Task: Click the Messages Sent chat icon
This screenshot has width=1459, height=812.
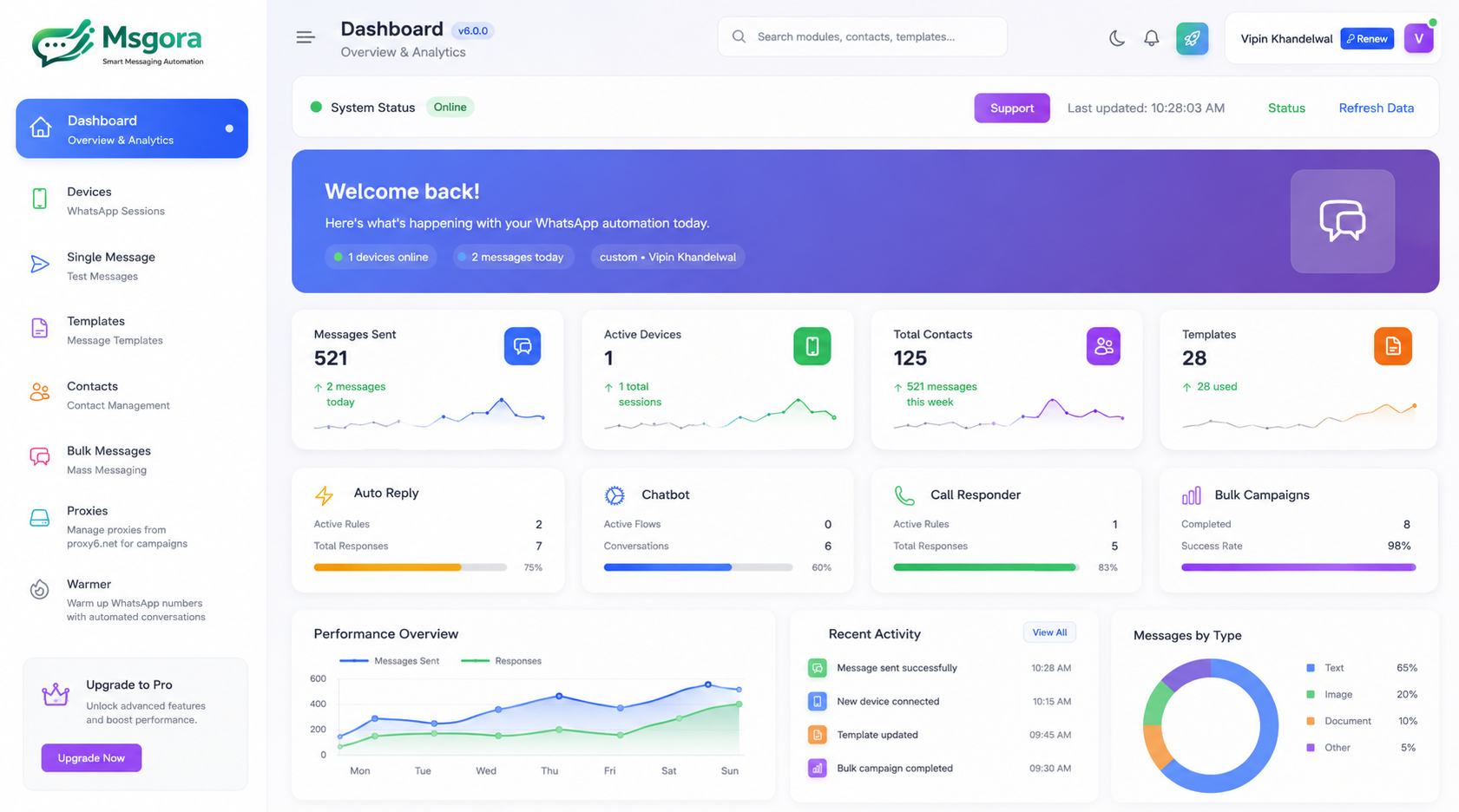Action: [522, 346]
